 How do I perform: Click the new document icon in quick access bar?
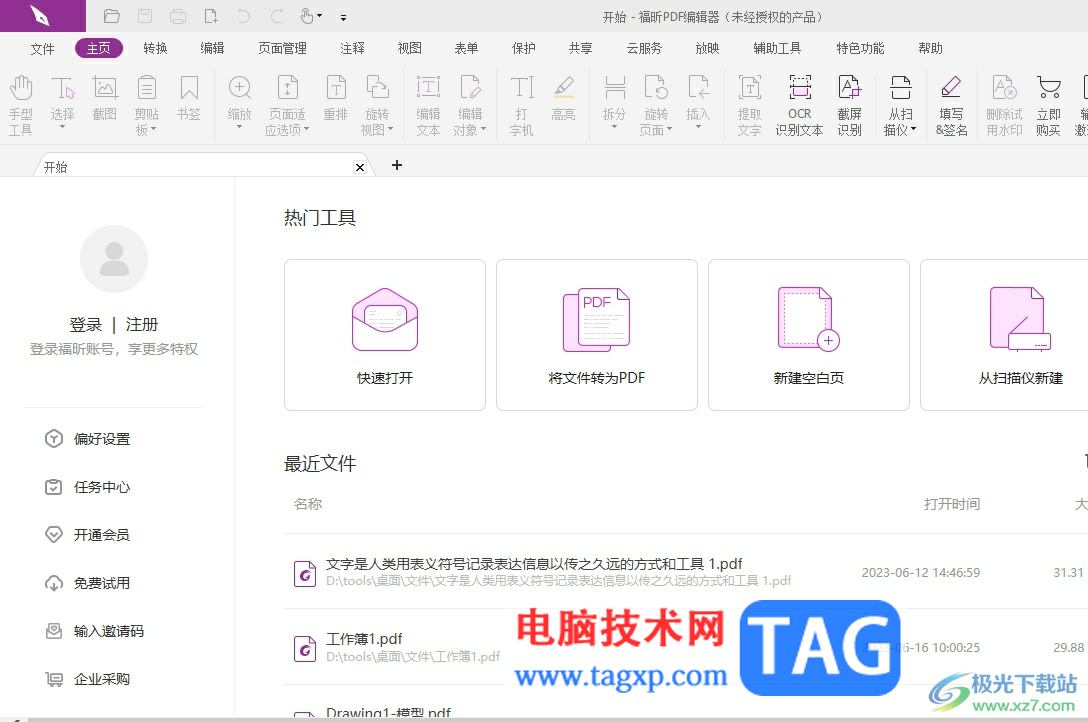click(x=211, y=16)
